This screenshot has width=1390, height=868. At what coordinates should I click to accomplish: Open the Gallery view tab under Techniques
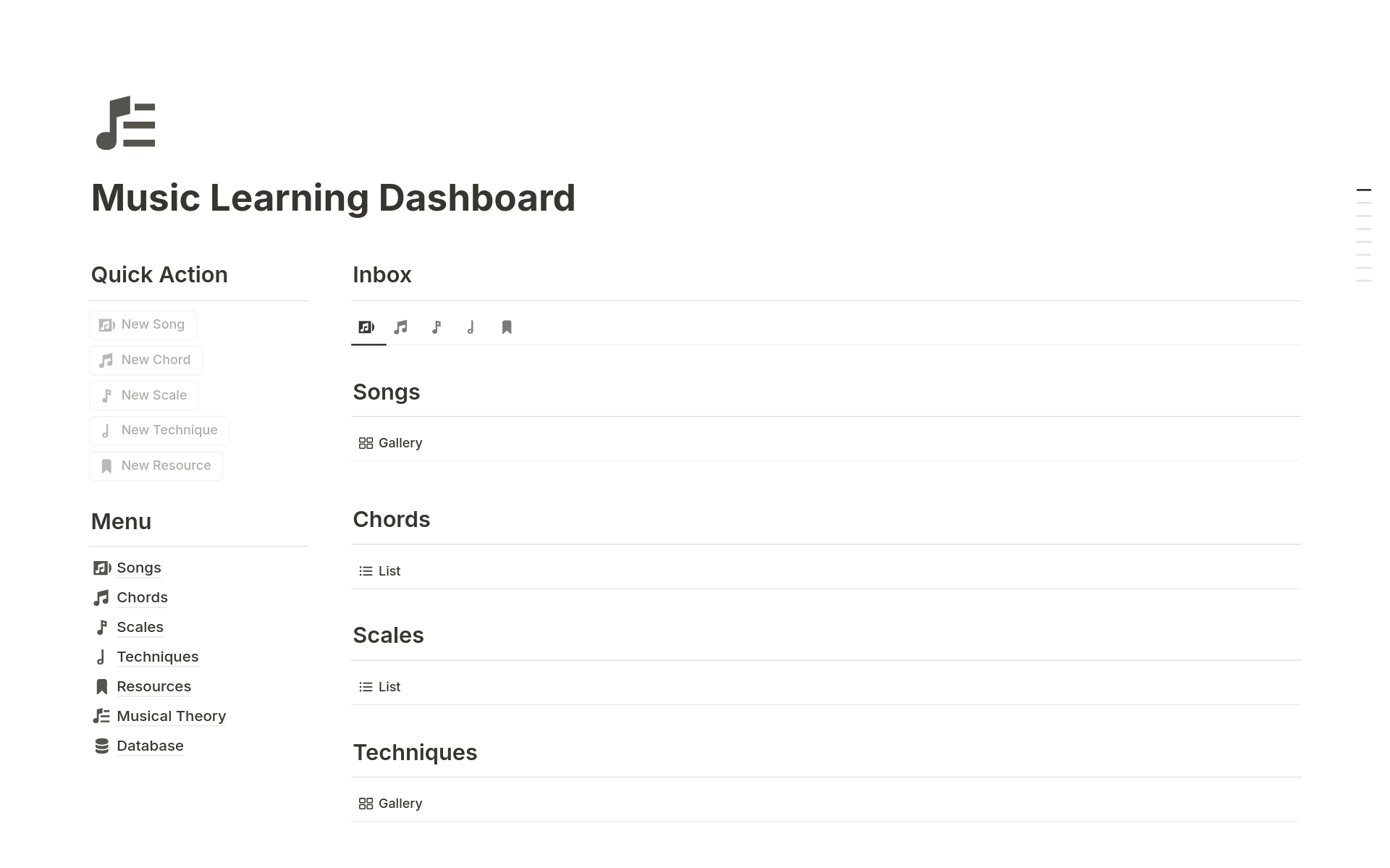391,804
